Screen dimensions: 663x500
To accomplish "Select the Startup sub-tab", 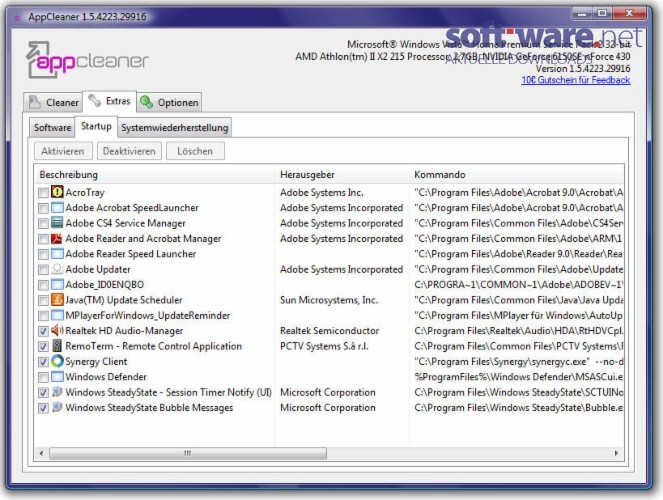I will pos(96,126).
